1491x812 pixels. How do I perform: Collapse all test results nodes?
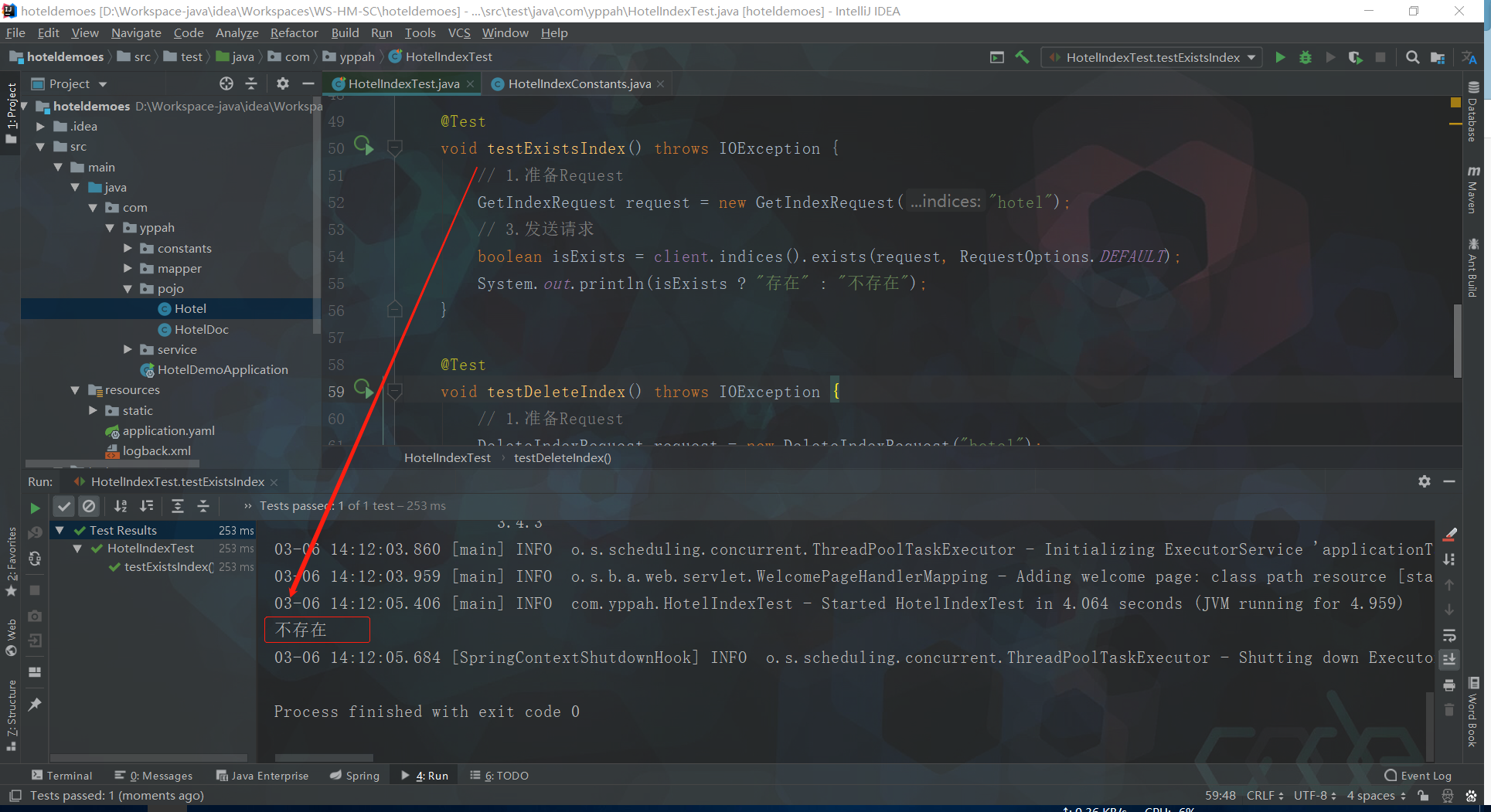(203, 506)
